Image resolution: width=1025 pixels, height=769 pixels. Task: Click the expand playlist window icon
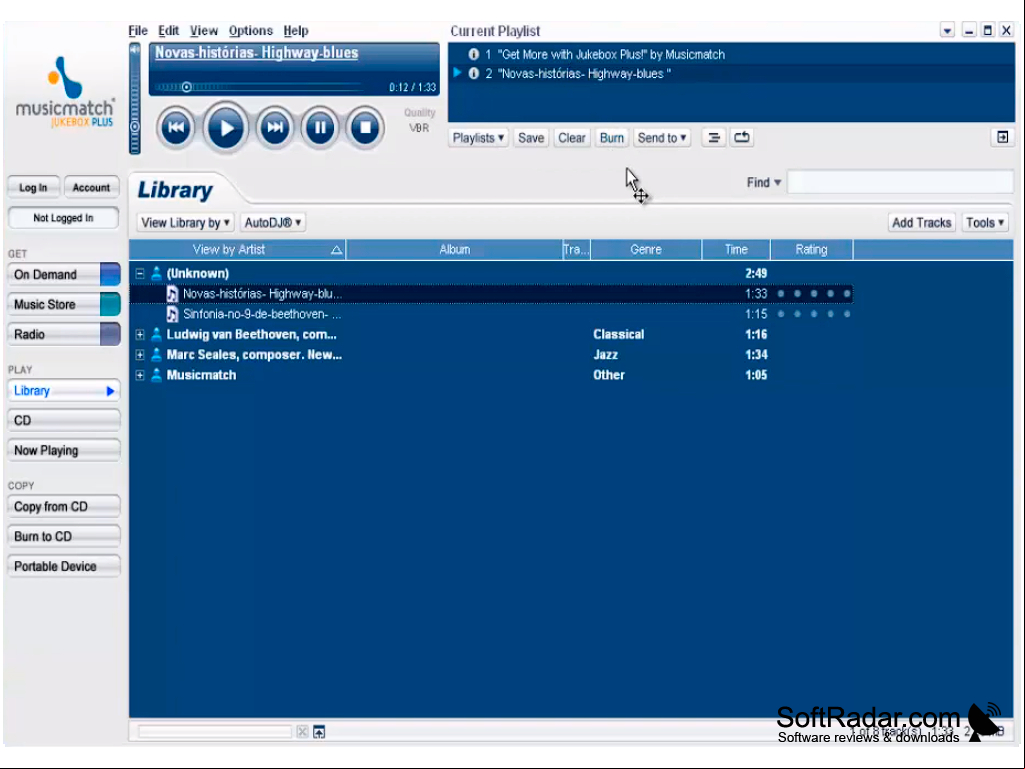(x=1002, y=137)
